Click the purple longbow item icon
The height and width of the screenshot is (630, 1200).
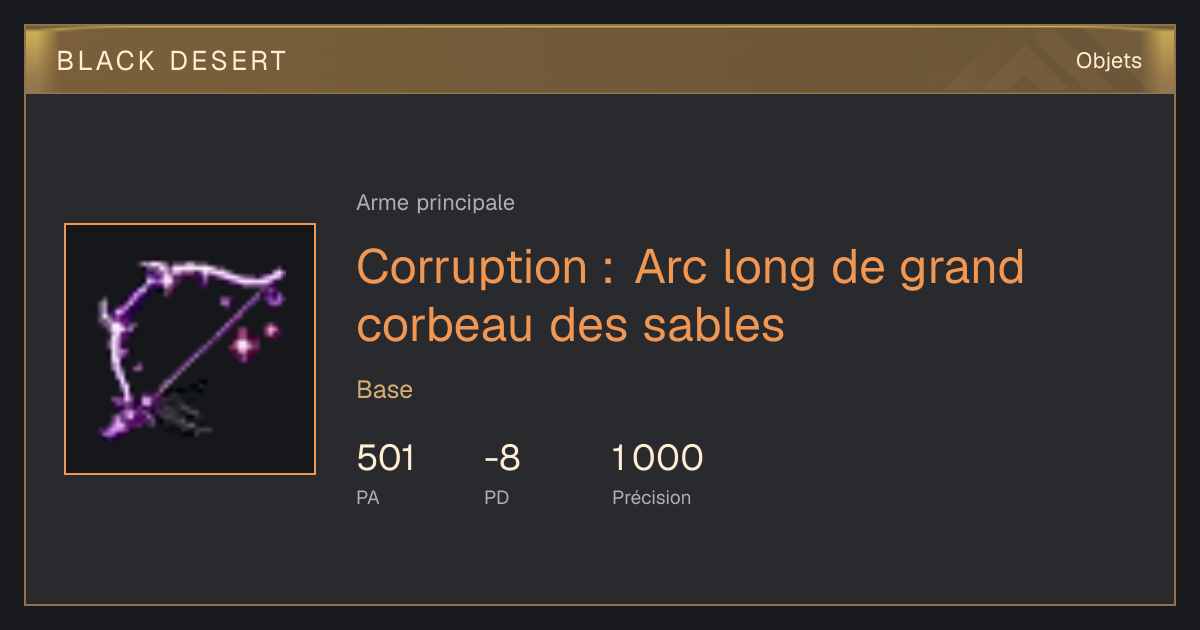(x=190, y=349)
